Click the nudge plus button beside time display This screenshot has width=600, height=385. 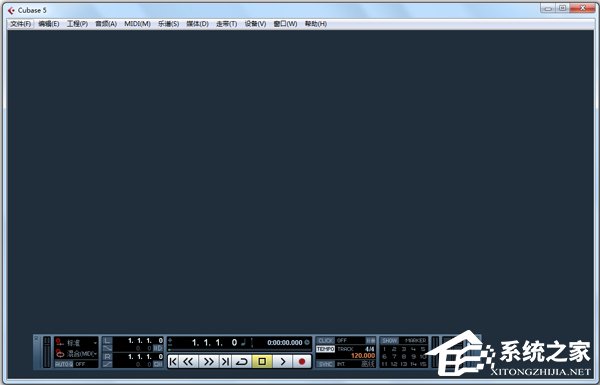coord(170,340)
